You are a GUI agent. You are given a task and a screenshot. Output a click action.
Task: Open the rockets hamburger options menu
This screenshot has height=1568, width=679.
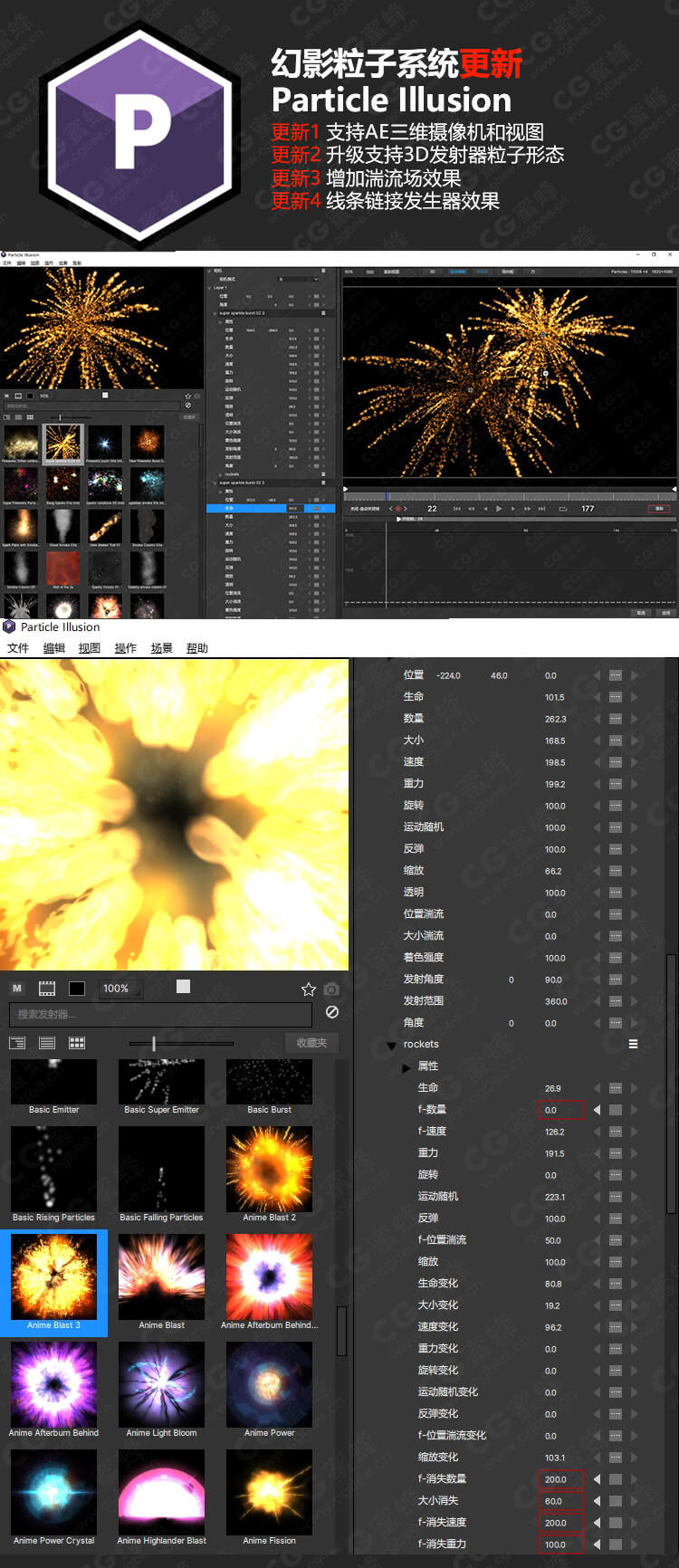coord(633,1044)
